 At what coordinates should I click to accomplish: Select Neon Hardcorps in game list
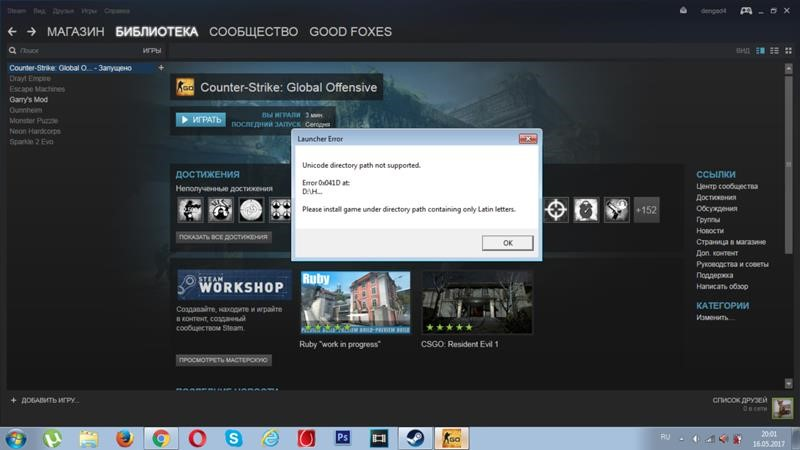point(35,131)
